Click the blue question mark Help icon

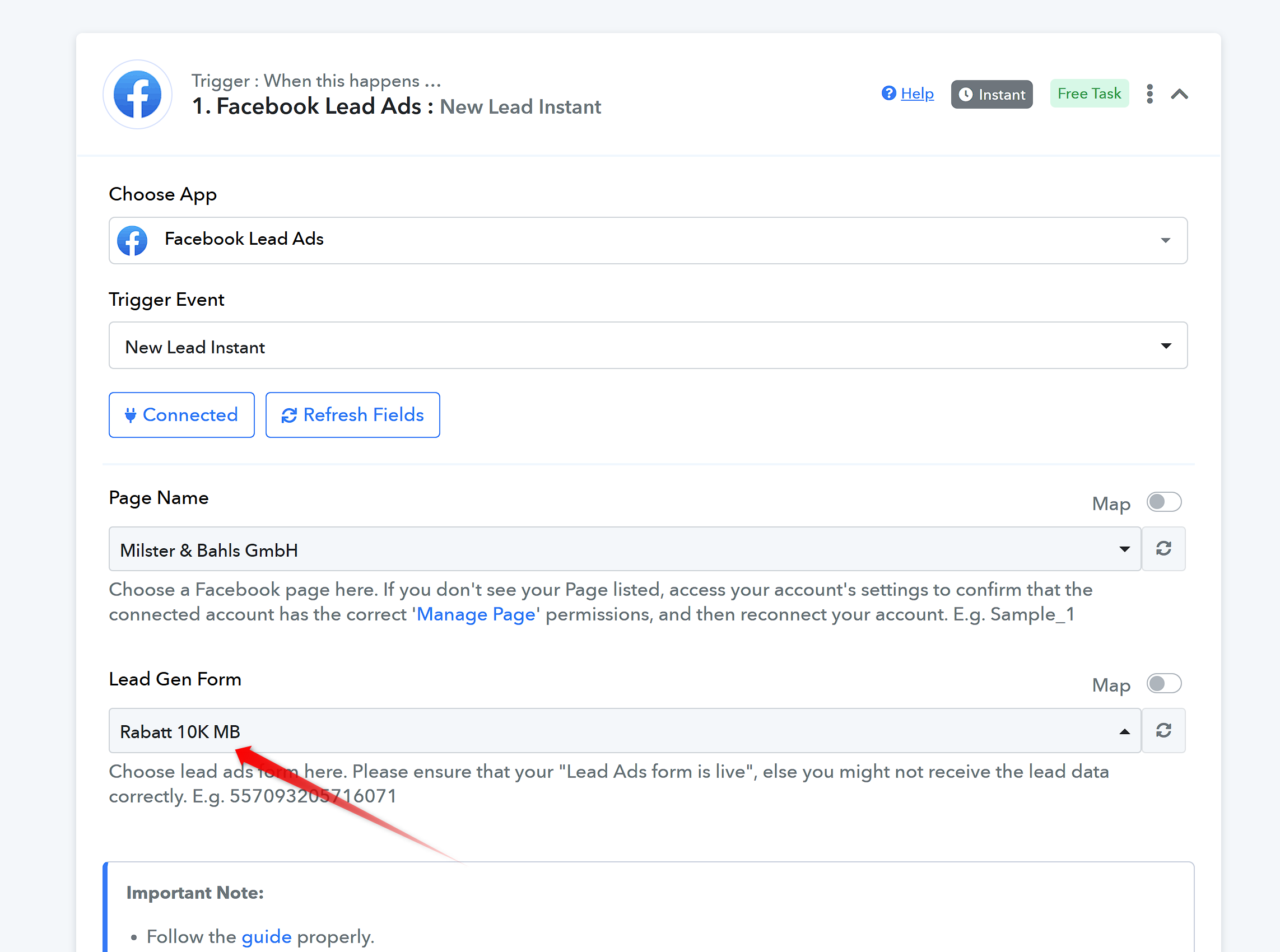point(888,94)
